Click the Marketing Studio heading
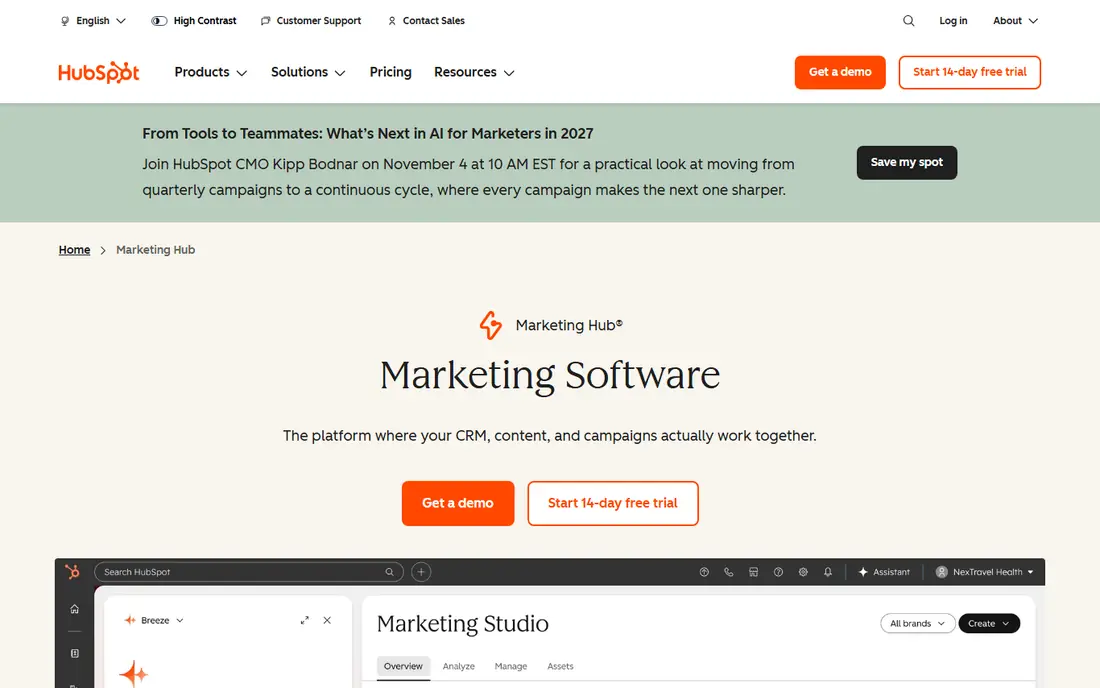 point(463,623)
